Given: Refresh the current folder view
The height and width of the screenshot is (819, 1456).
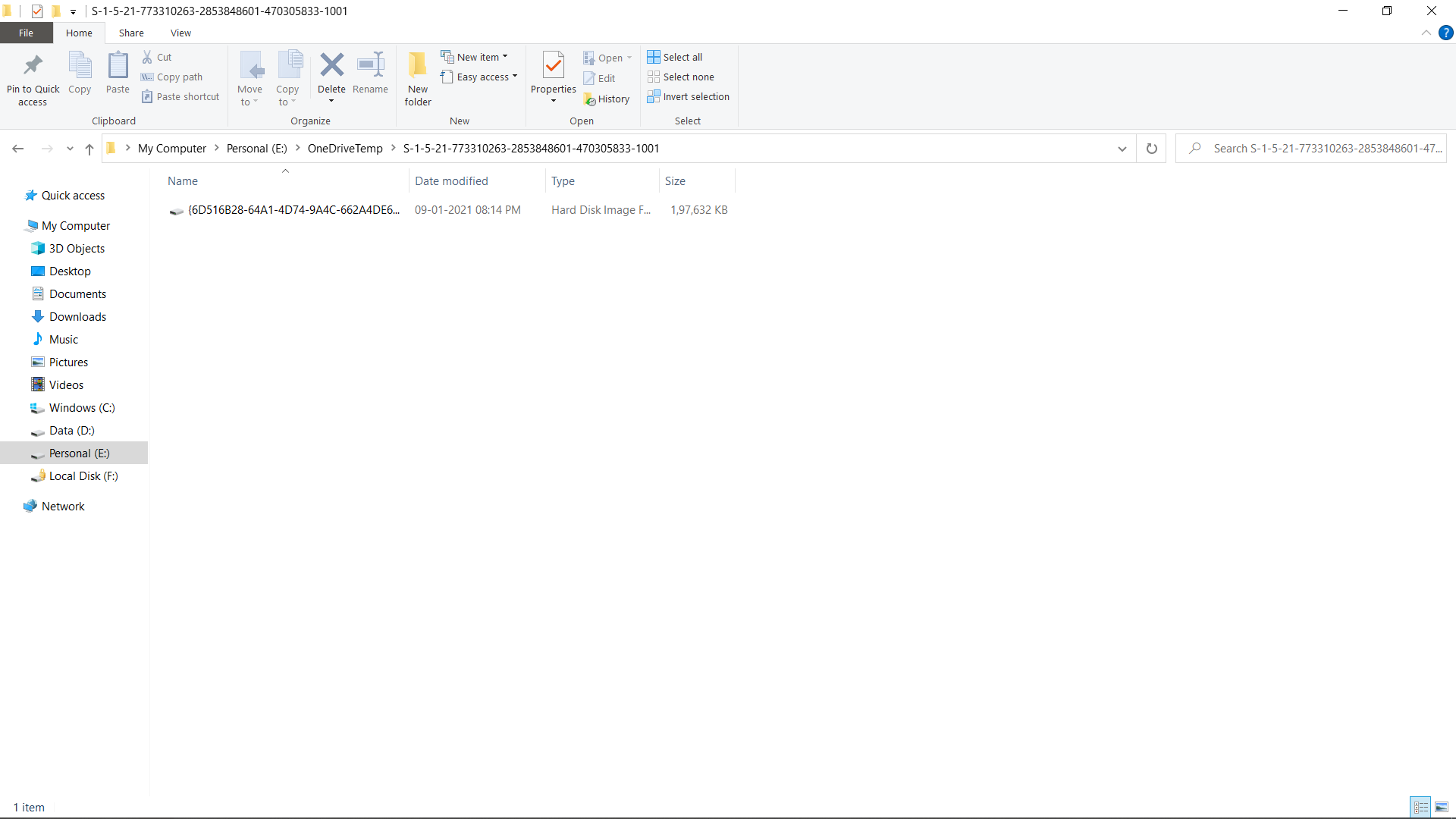Looking at the screenshot, I should pyautogui.click(x=1151, y=149).
